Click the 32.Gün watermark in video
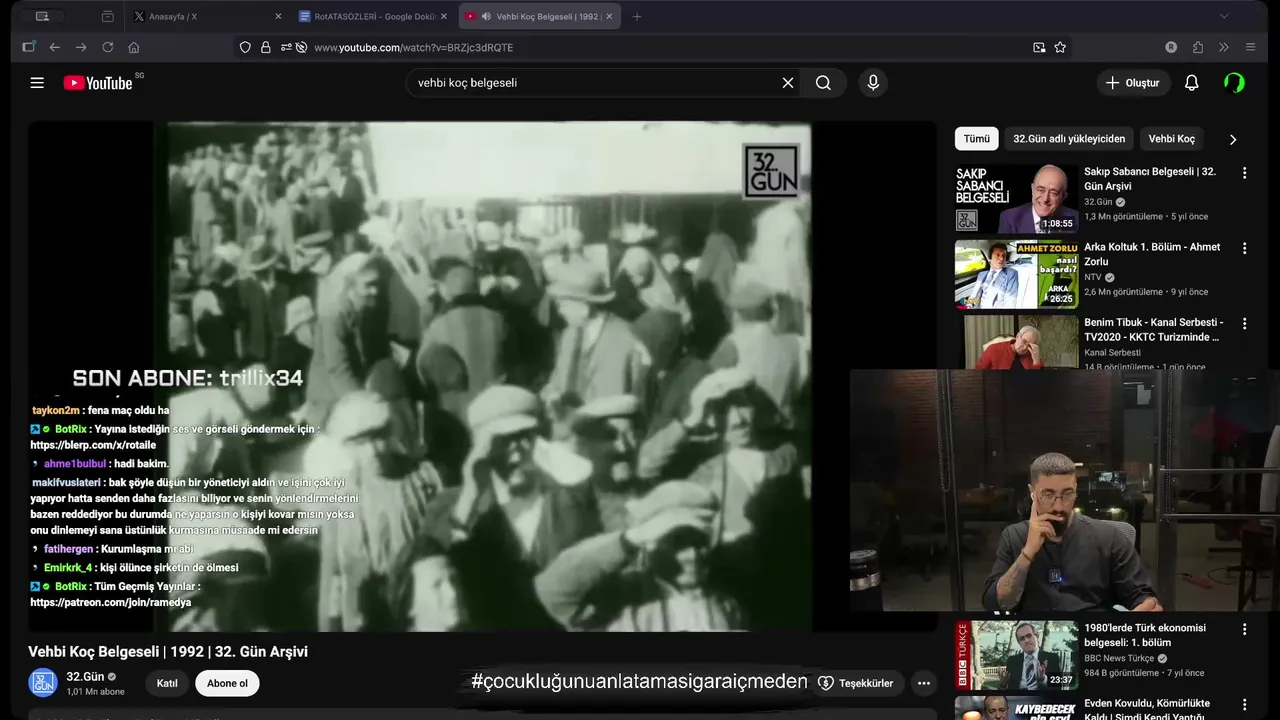Image resolution: width=1280 pixels, height=720 pixels. click(x=770, y=171)
